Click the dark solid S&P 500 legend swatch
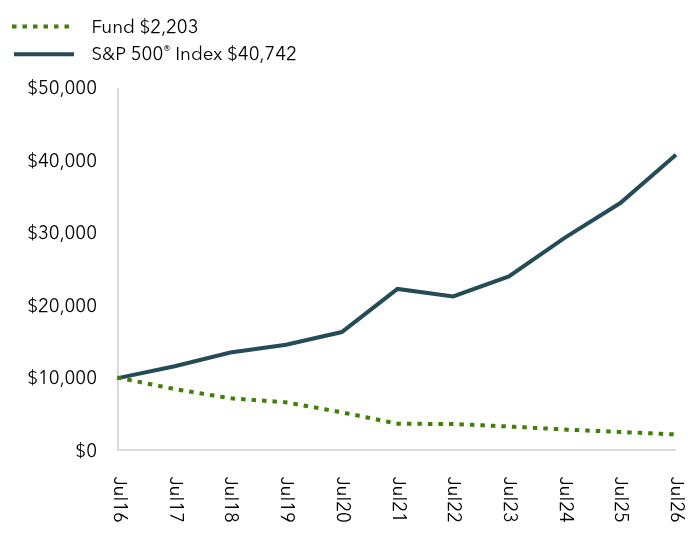696x552 pixels. tap(44, 54)
